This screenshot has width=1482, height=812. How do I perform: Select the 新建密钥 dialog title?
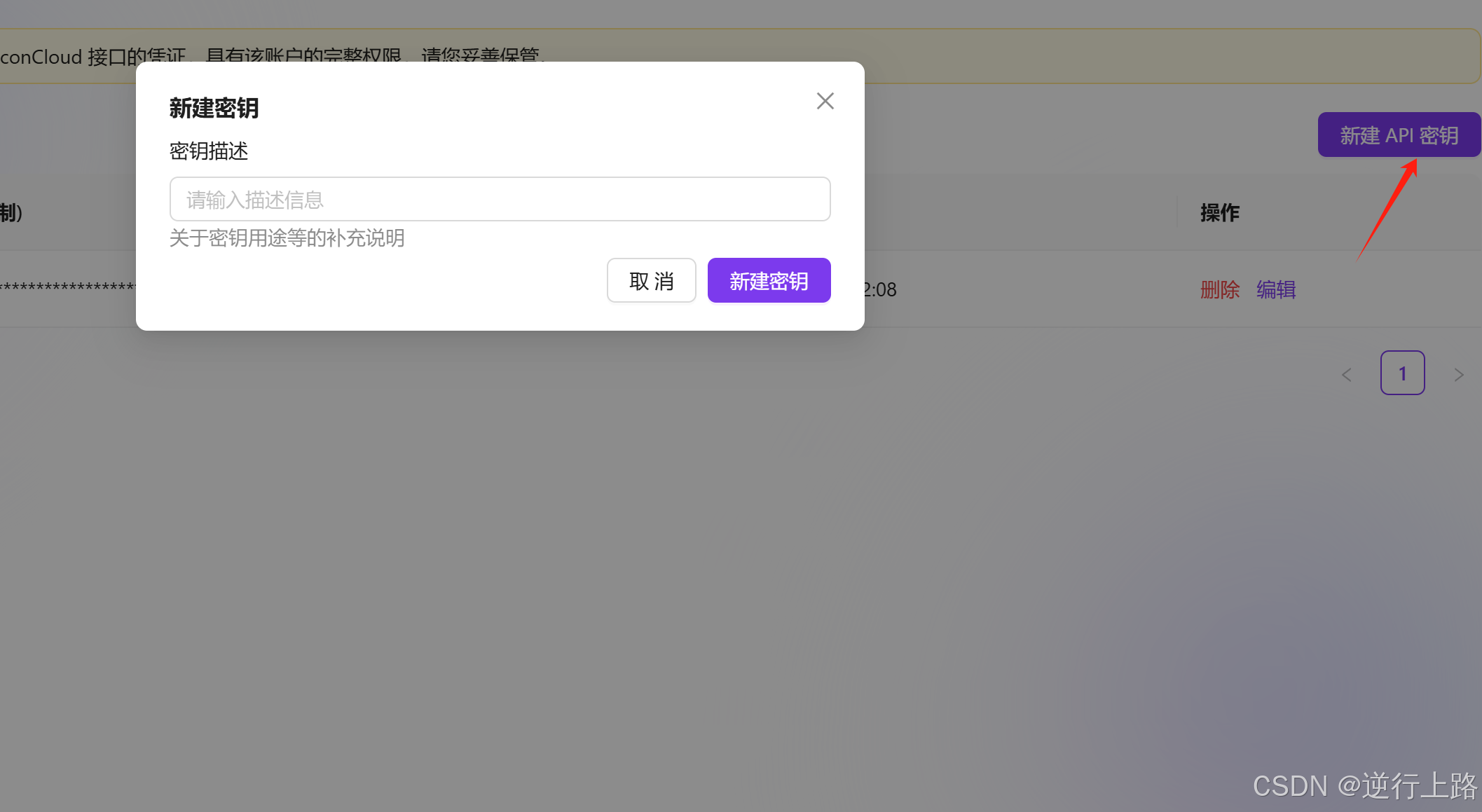pos(214,108)
